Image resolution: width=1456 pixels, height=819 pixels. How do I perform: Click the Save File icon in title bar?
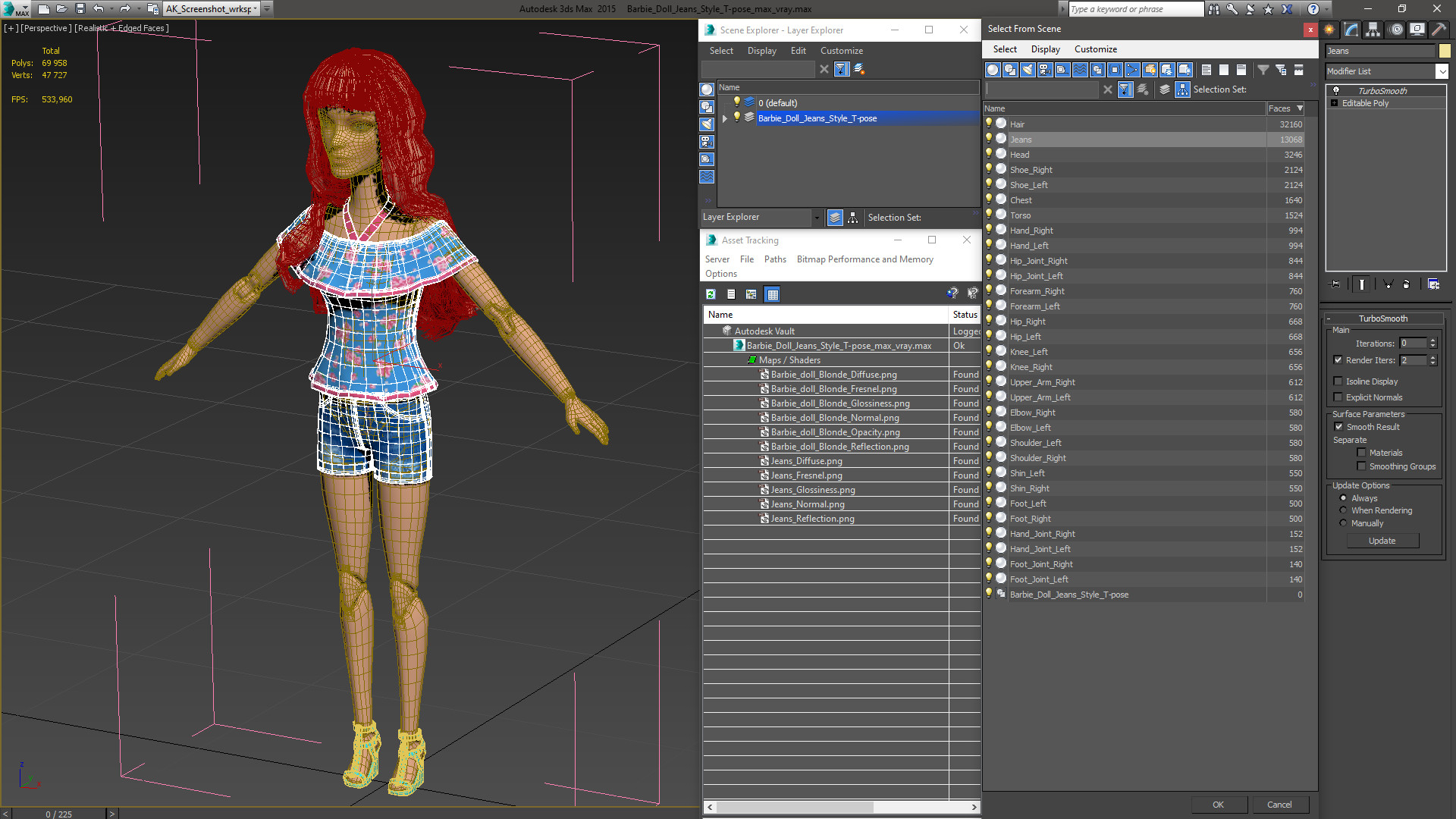(x=80, y=9)
